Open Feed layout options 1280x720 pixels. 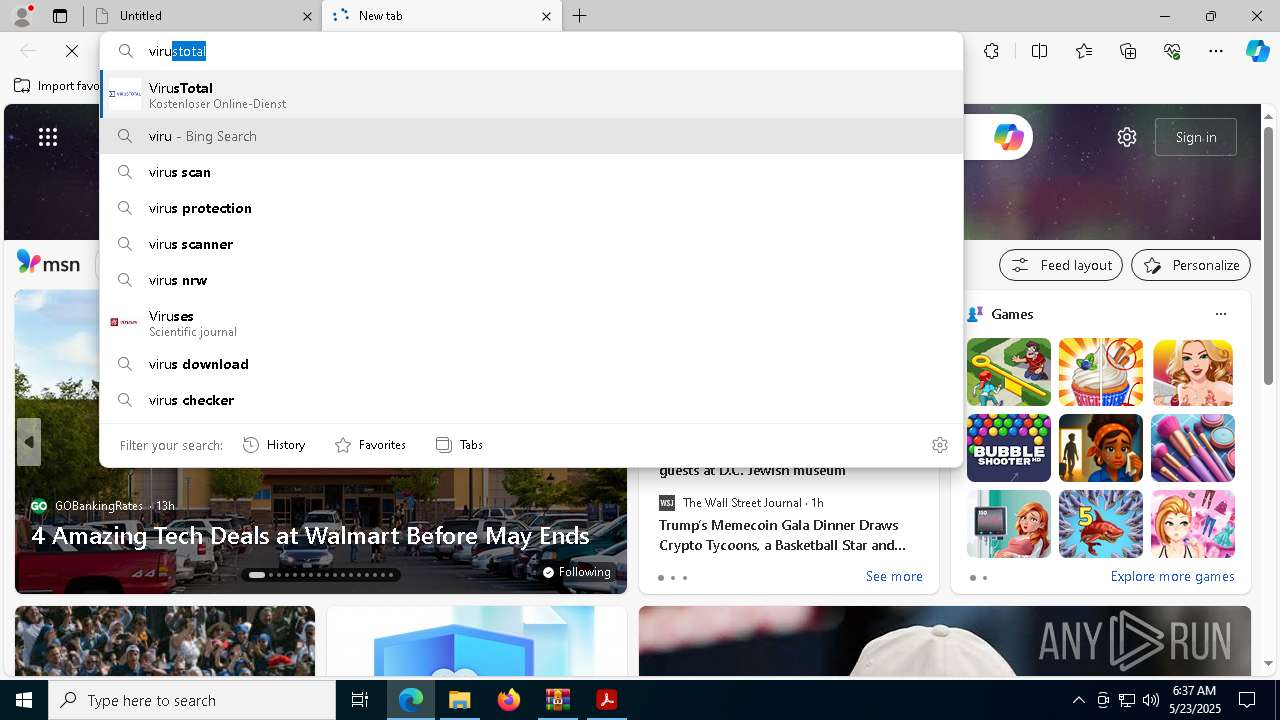click(1061, 265)
